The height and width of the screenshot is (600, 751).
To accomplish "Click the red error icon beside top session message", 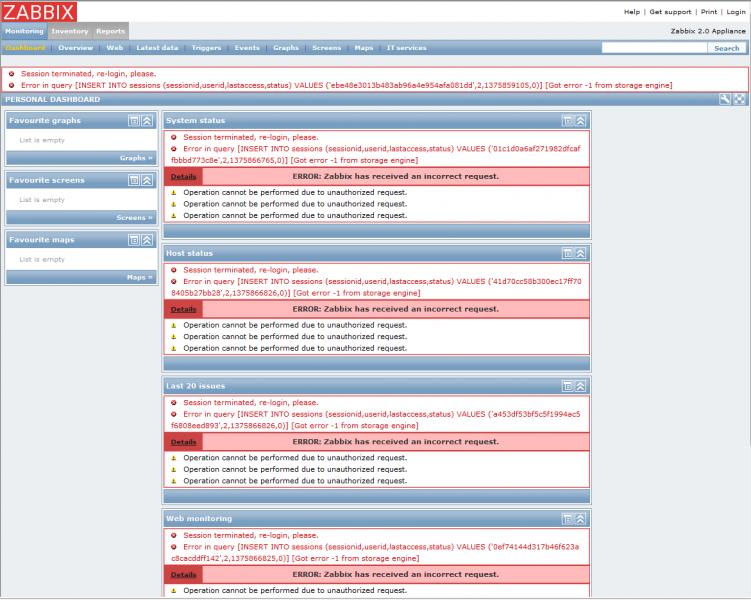I will [11, 74].
